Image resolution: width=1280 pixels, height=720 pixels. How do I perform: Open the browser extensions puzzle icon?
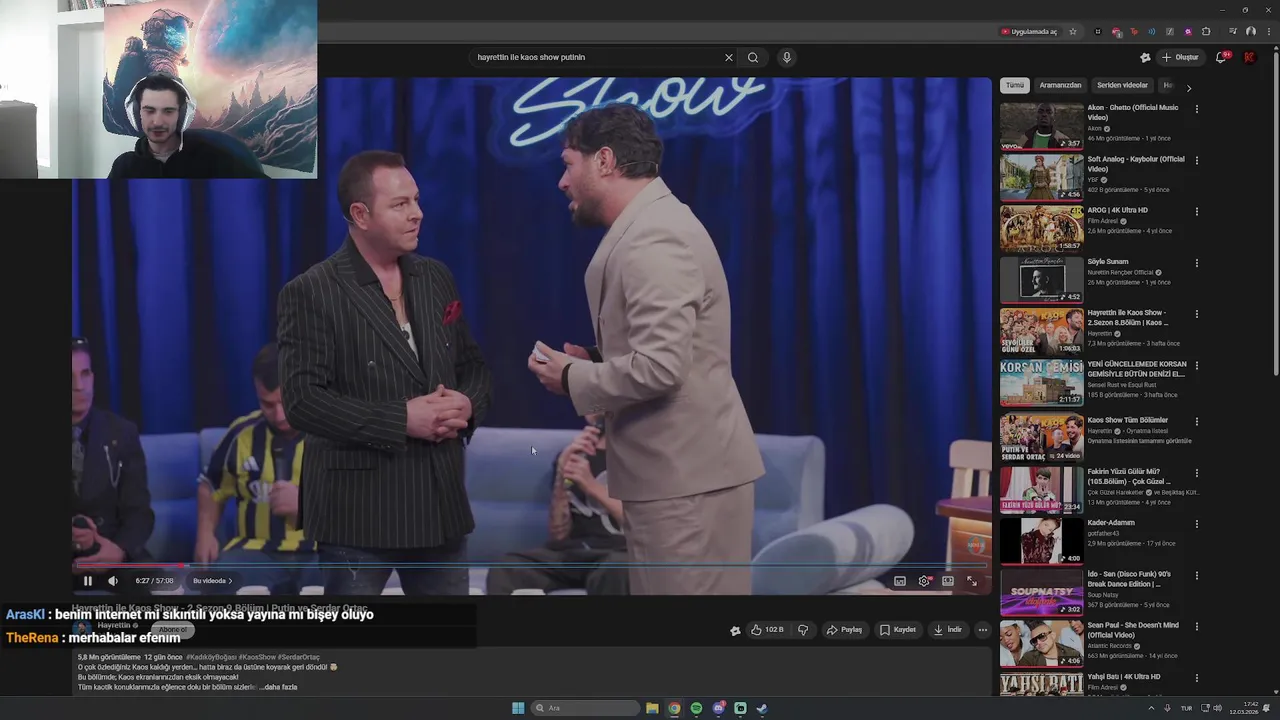click(1206, 32)
